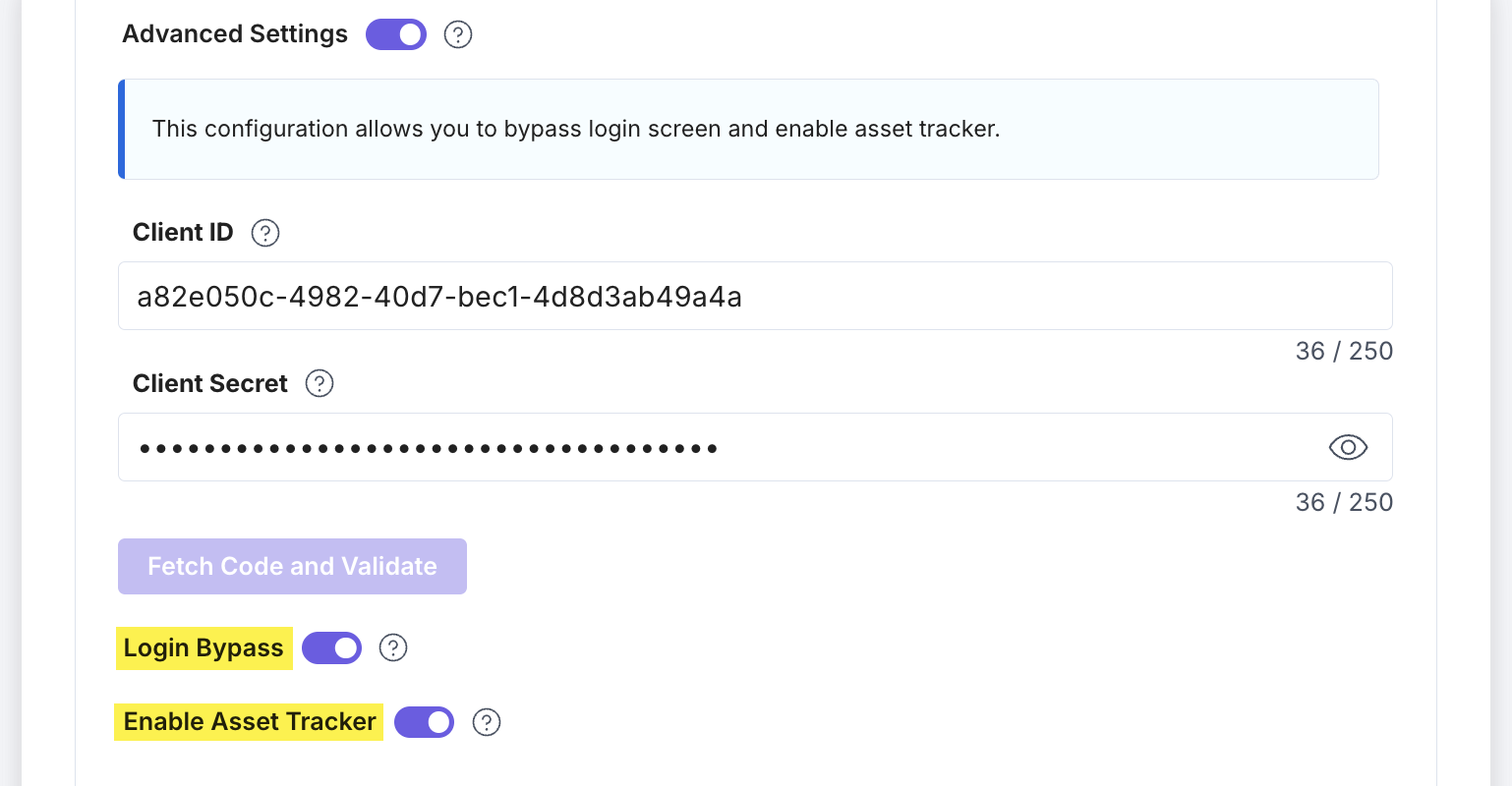
Task: Click the info banner about bypassing login
Action: tap(747, 129)
